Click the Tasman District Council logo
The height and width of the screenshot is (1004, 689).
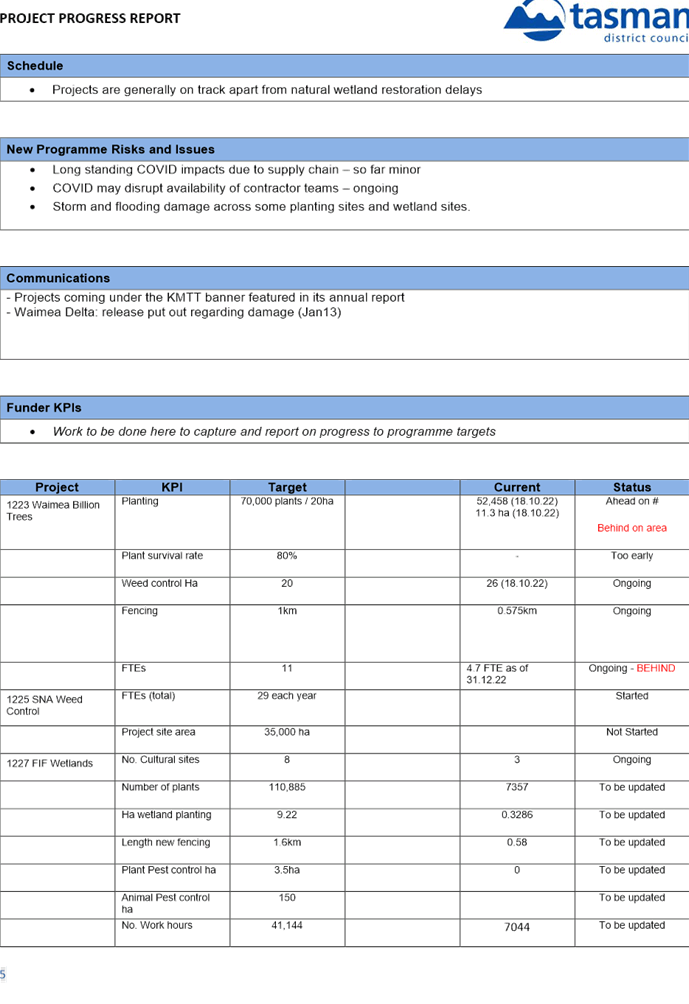tap(596, 22)
